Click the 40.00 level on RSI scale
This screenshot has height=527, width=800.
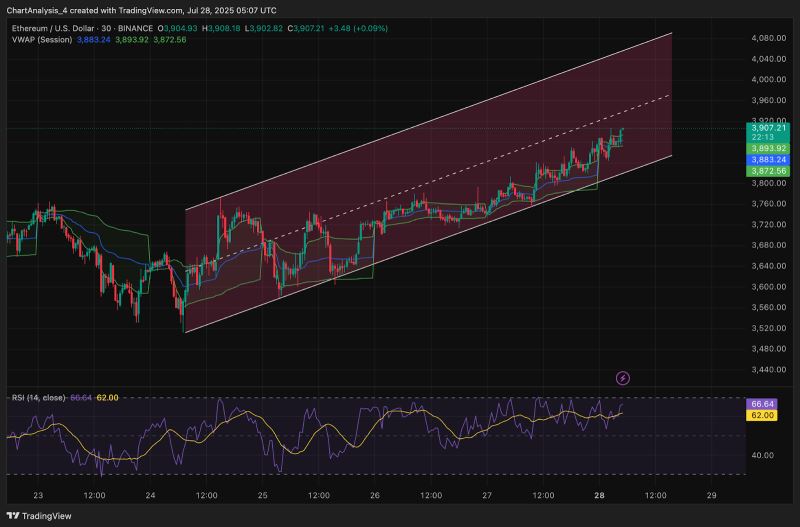[x=762, y=455]
